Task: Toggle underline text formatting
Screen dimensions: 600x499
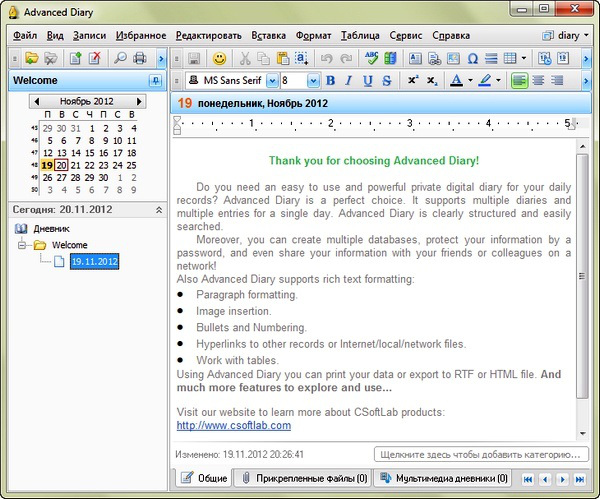Action: [368, 80]
